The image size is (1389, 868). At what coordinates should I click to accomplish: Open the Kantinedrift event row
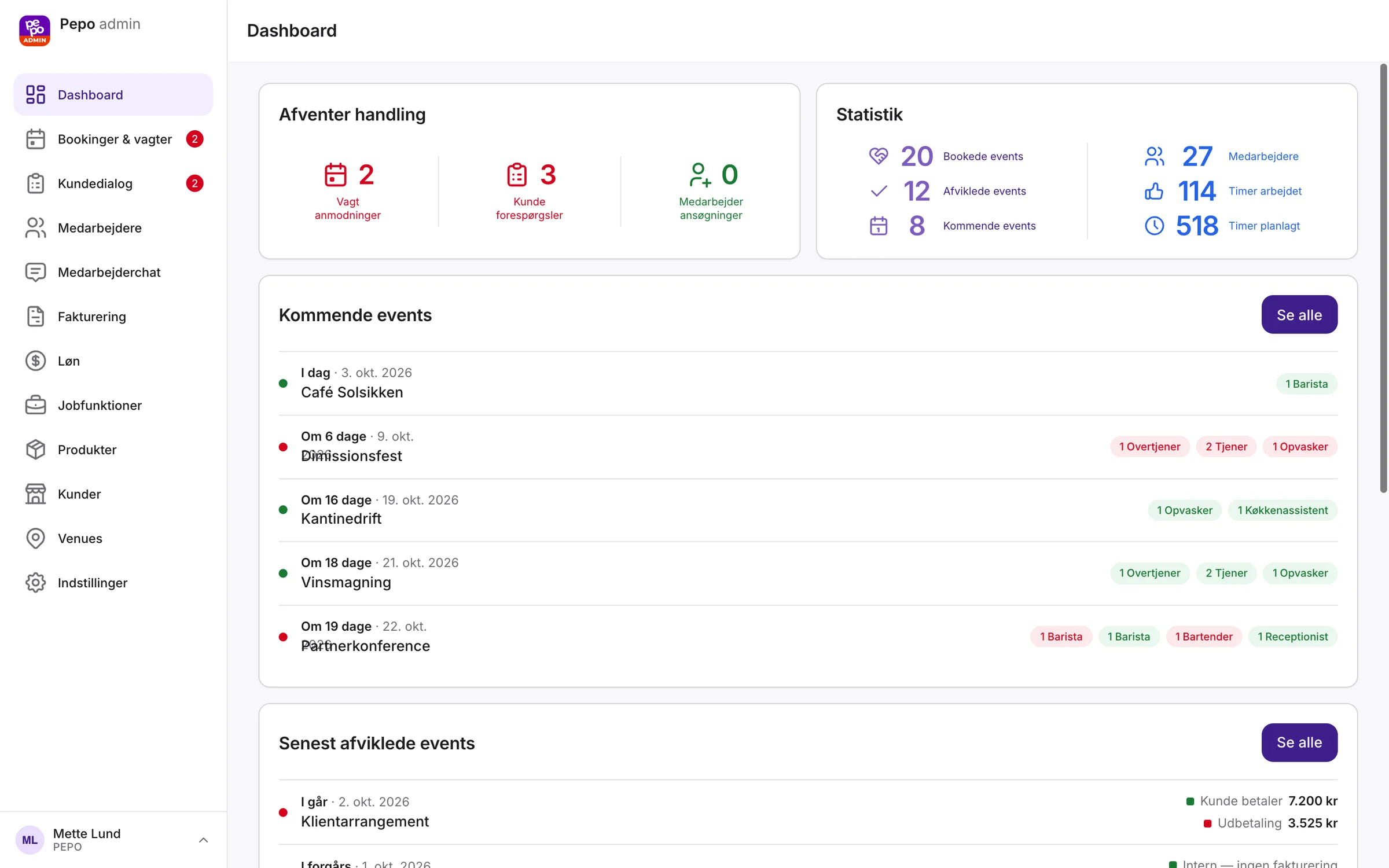[808, 510]
